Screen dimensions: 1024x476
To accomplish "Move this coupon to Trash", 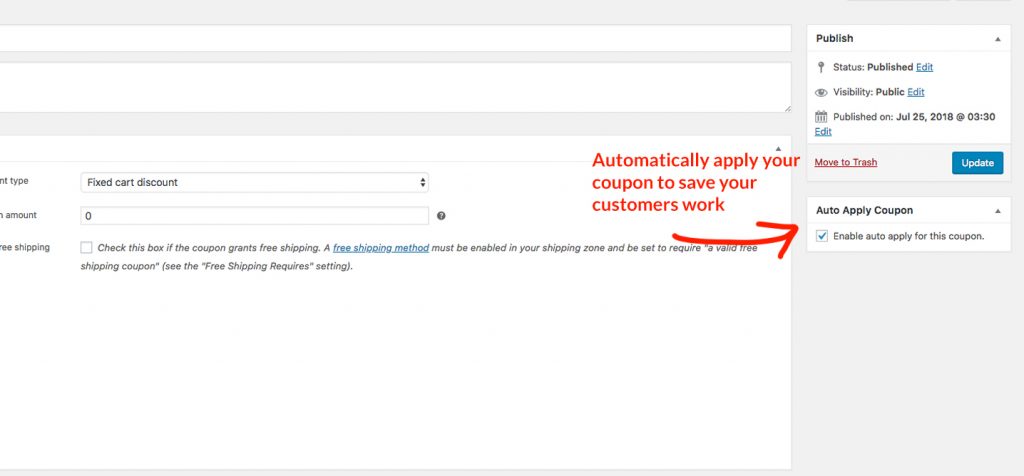I will click(x=846, y=162).
